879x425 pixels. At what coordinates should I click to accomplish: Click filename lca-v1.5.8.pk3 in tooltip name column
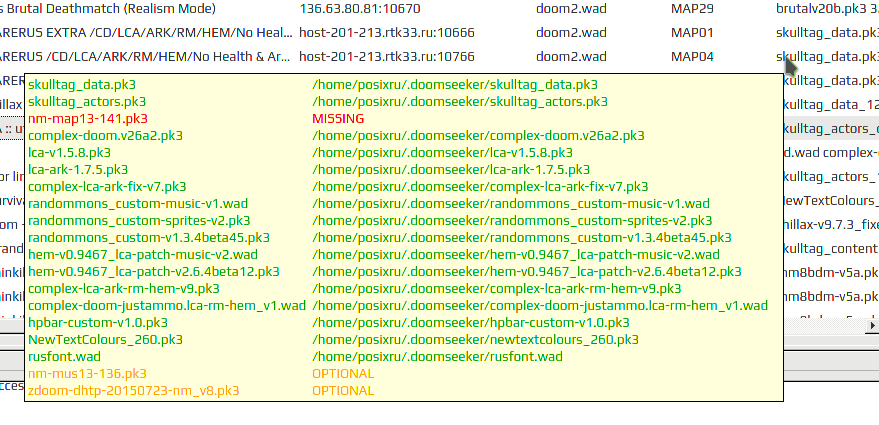70,153
